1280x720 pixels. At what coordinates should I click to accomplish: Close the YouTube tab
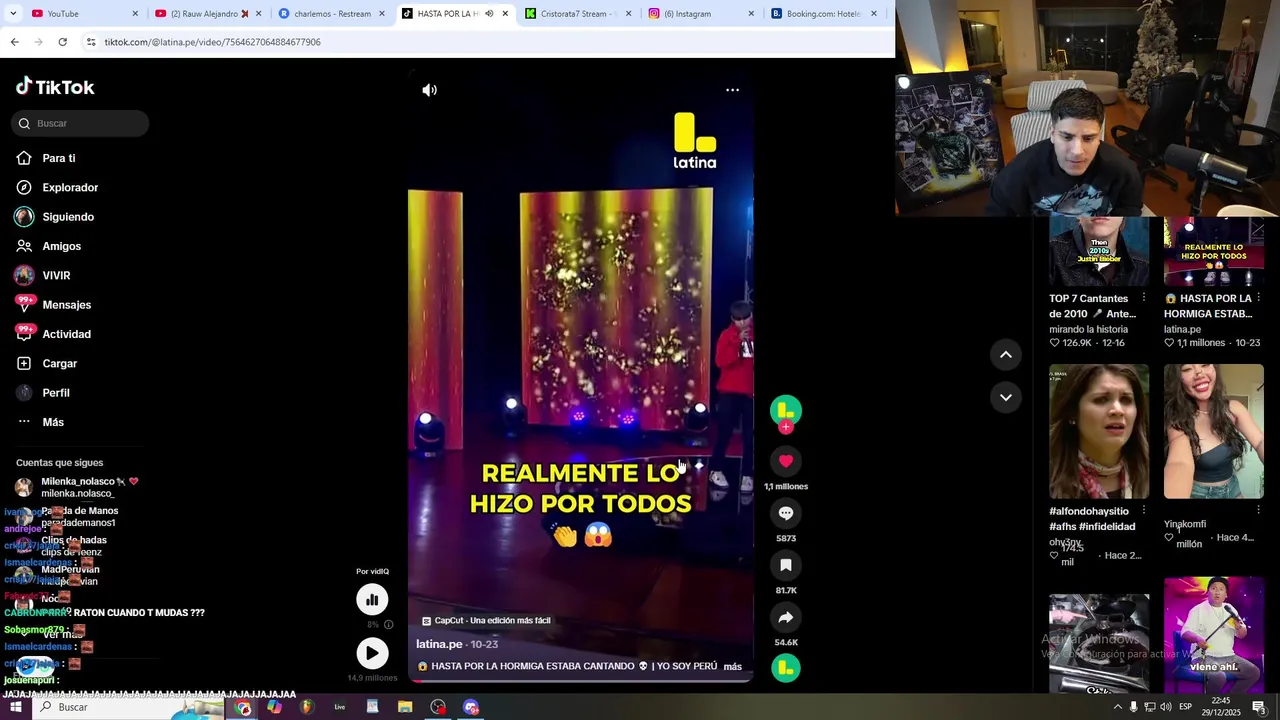pyautogui.click(x=135, y=14)
